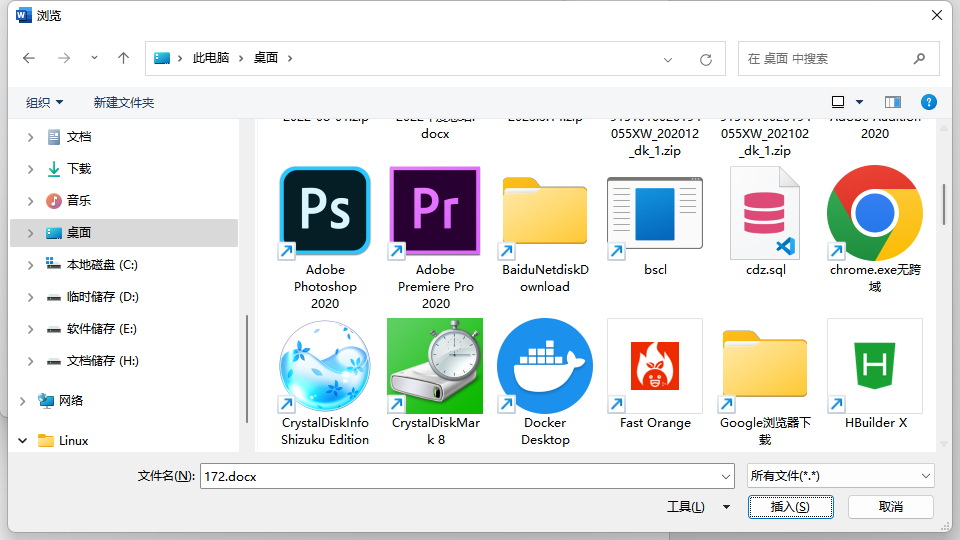Select 桌面 in the navigation pane
Screen dimensions: 960x540
(x=124, y=233)
